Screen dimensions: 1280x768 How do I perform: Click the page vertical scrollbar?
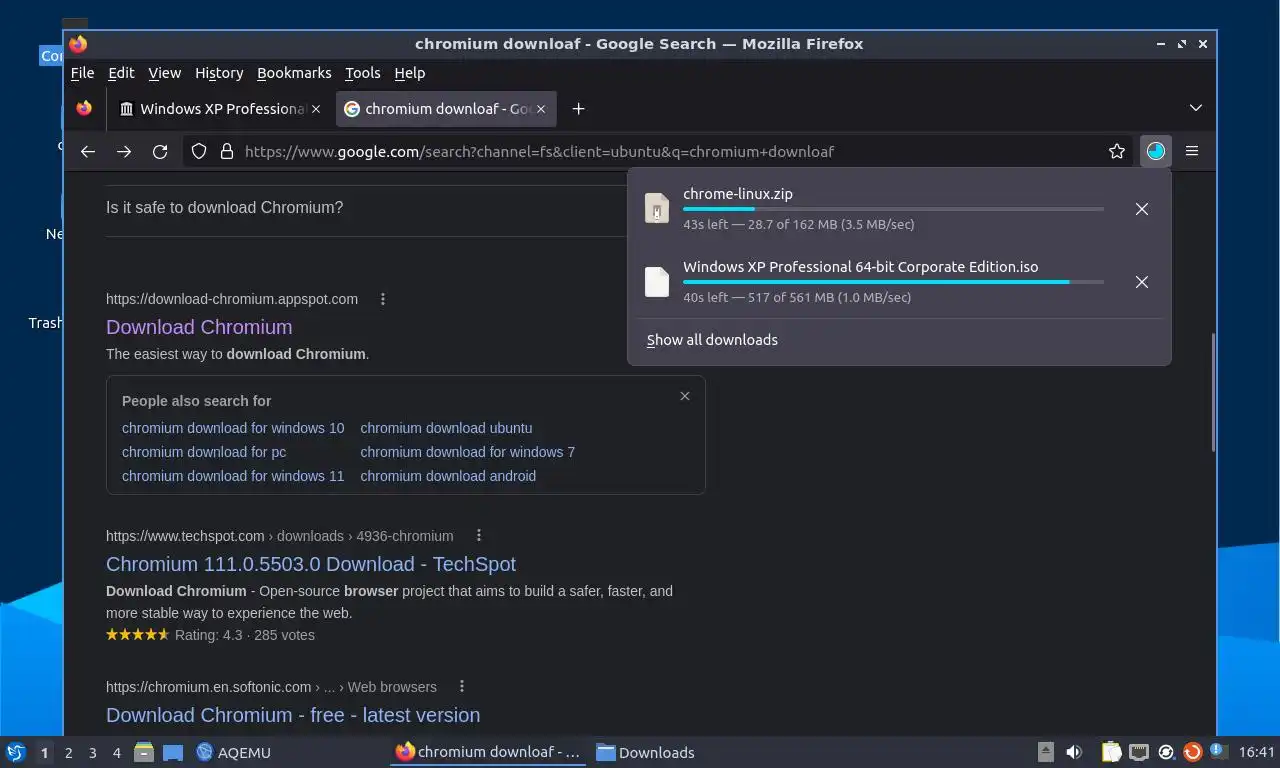tap(1213, 392)
